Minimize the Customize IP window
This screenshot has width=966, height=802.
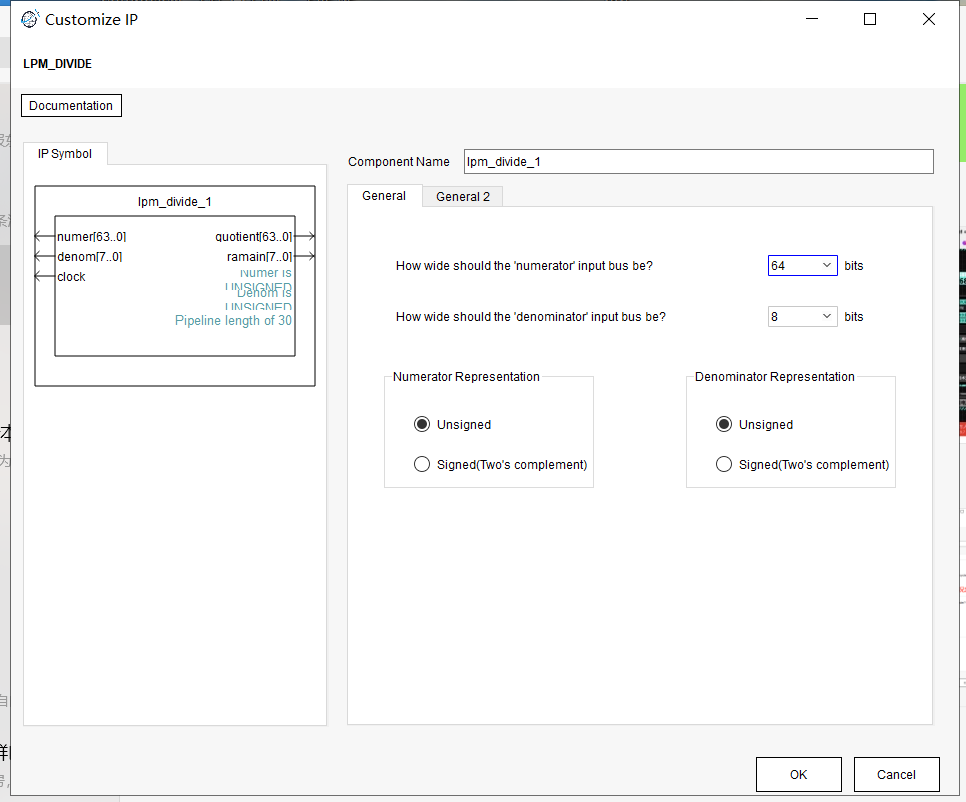[x=812, y=19]
